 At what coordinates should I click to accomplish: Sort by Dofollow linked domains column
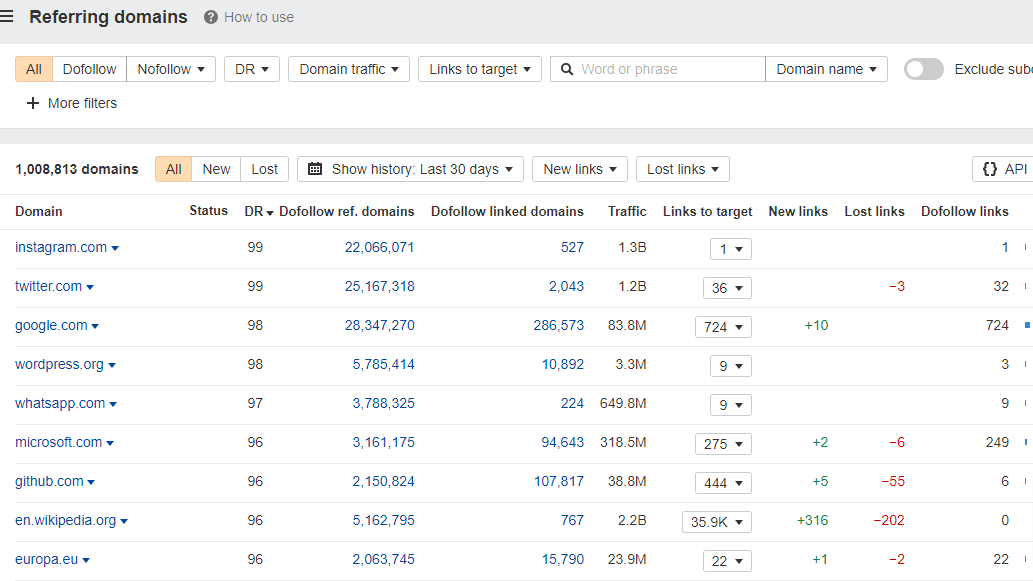[507, 211]
